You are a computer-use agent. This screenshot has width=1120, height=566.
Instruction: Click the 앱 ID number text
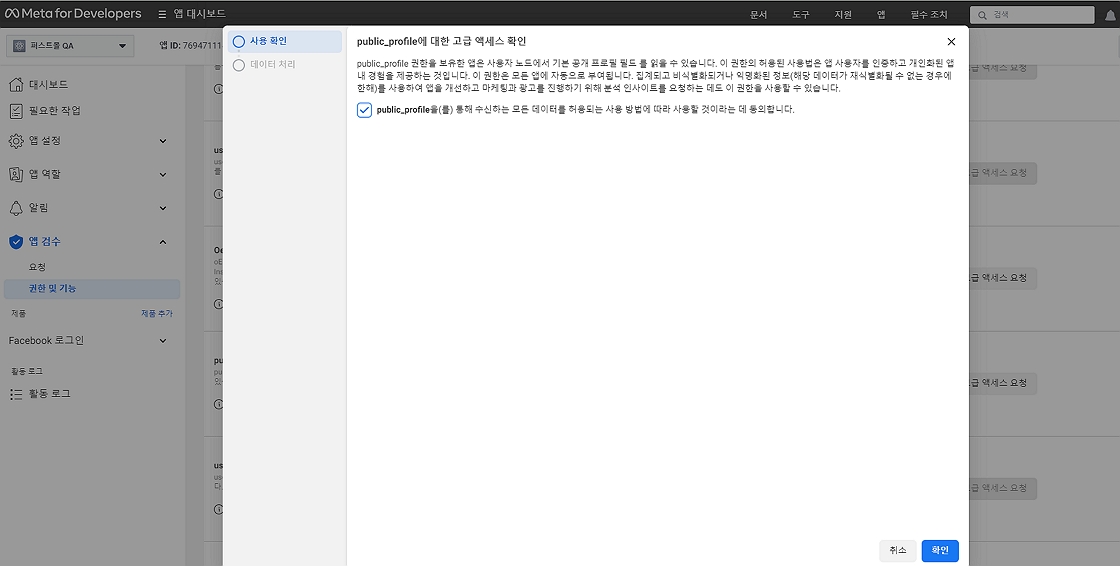pyautogui.click(x=191, y=46)
